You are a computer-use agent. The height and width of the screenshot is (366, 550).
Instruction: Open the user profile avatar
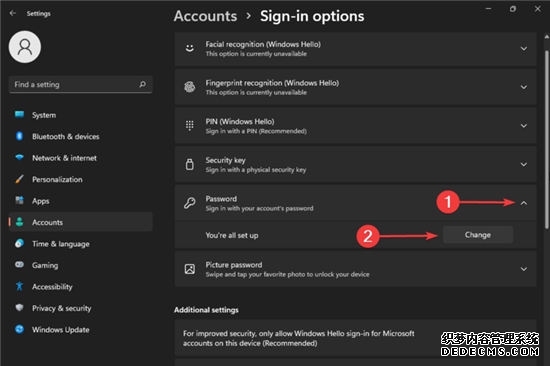coord(25,47)
